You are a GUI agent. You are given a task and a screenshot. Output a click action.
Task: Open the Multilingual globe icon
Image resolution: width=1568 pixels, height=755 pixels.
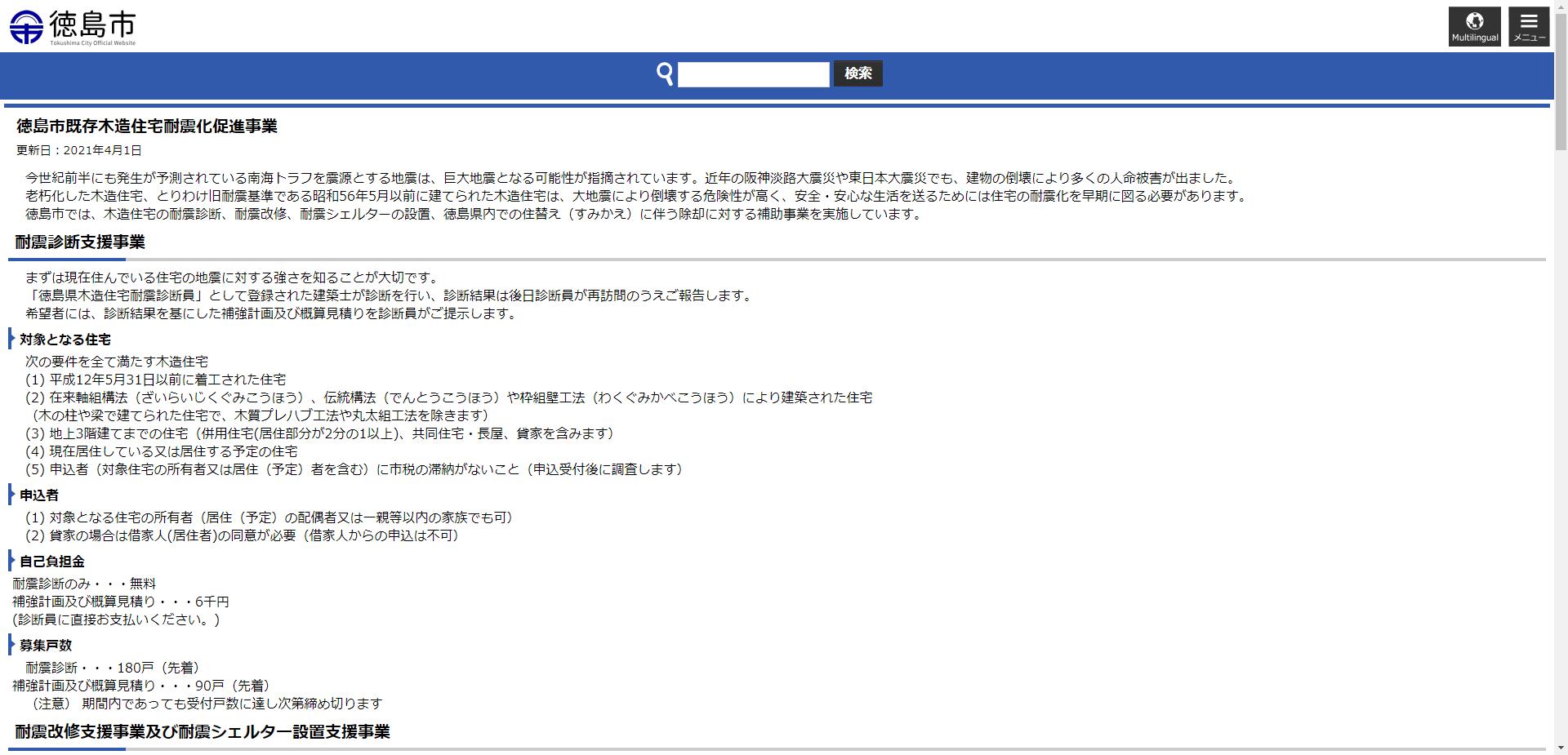tap(1475, 21)
